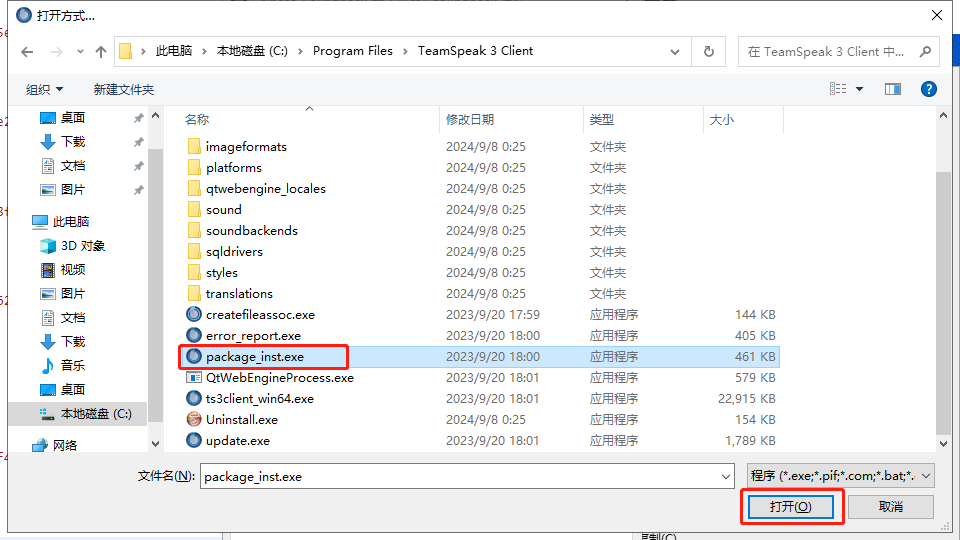Click the QtWebEngineProcess.exe file icon
The height and width of the screenshot is (540, 960).
click(x=194, y=377)
